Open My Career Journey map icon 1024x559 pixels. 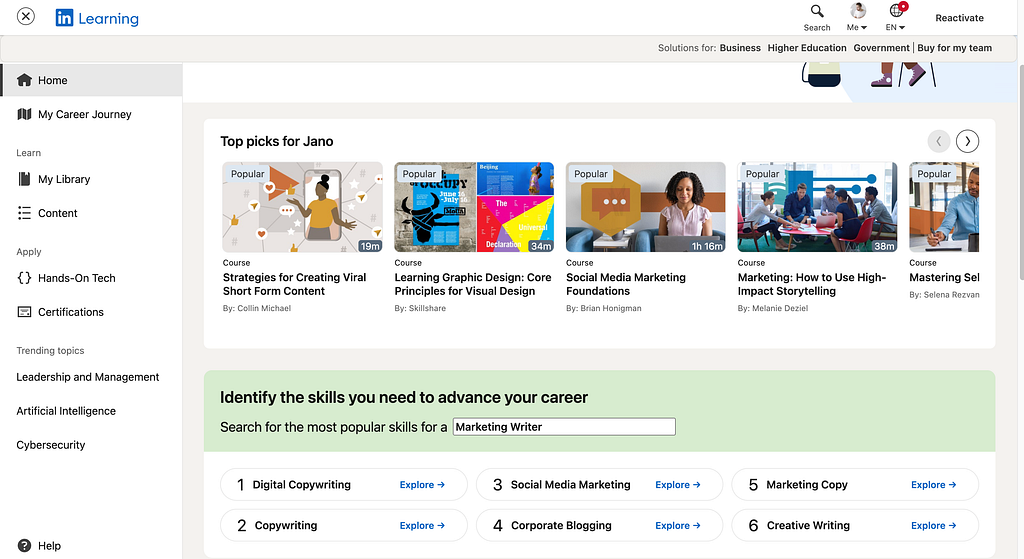(24, 114)
